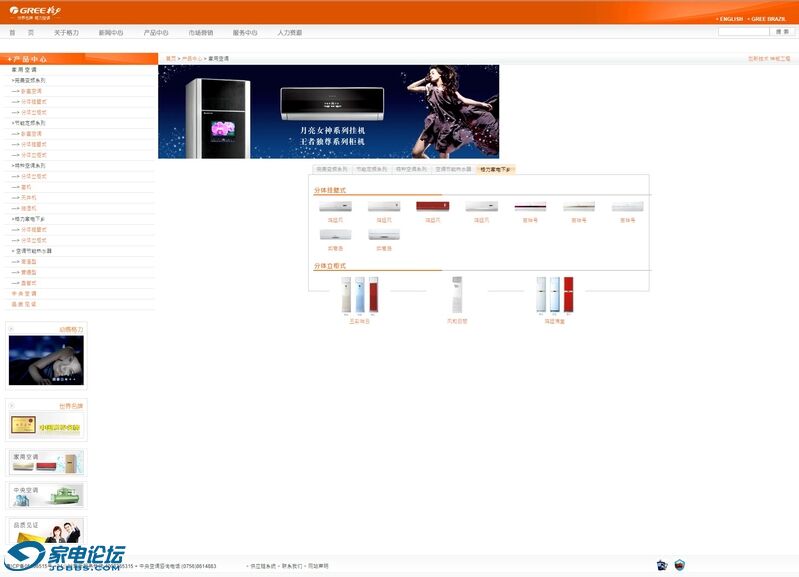Expand the 特种空调系列 sidebar group
Viewport: 799px width, 577px height.
[x=29, y=166]
